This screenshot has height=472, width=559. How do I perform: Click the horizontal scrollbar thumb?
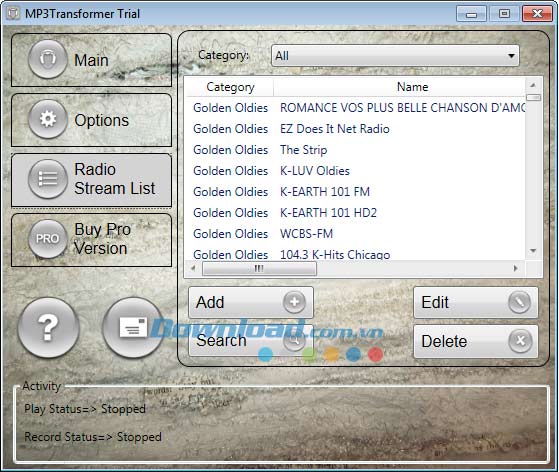(x=259, y=268)
